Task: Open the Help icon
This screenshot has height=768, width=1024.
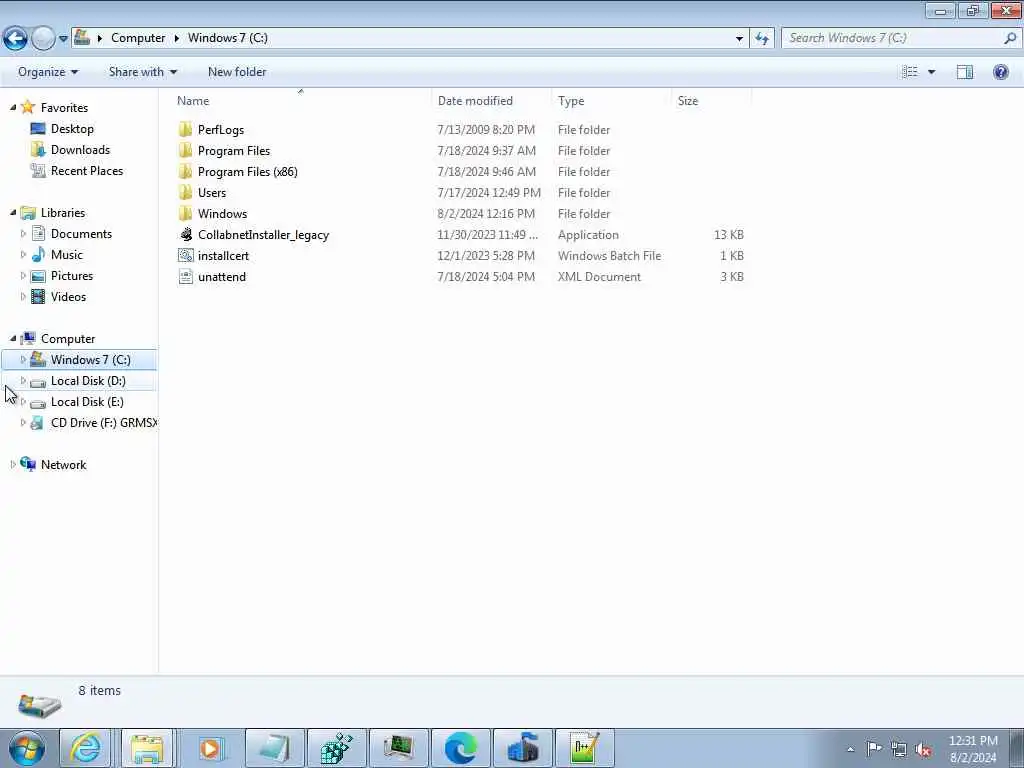Action: coord(1000,72)
